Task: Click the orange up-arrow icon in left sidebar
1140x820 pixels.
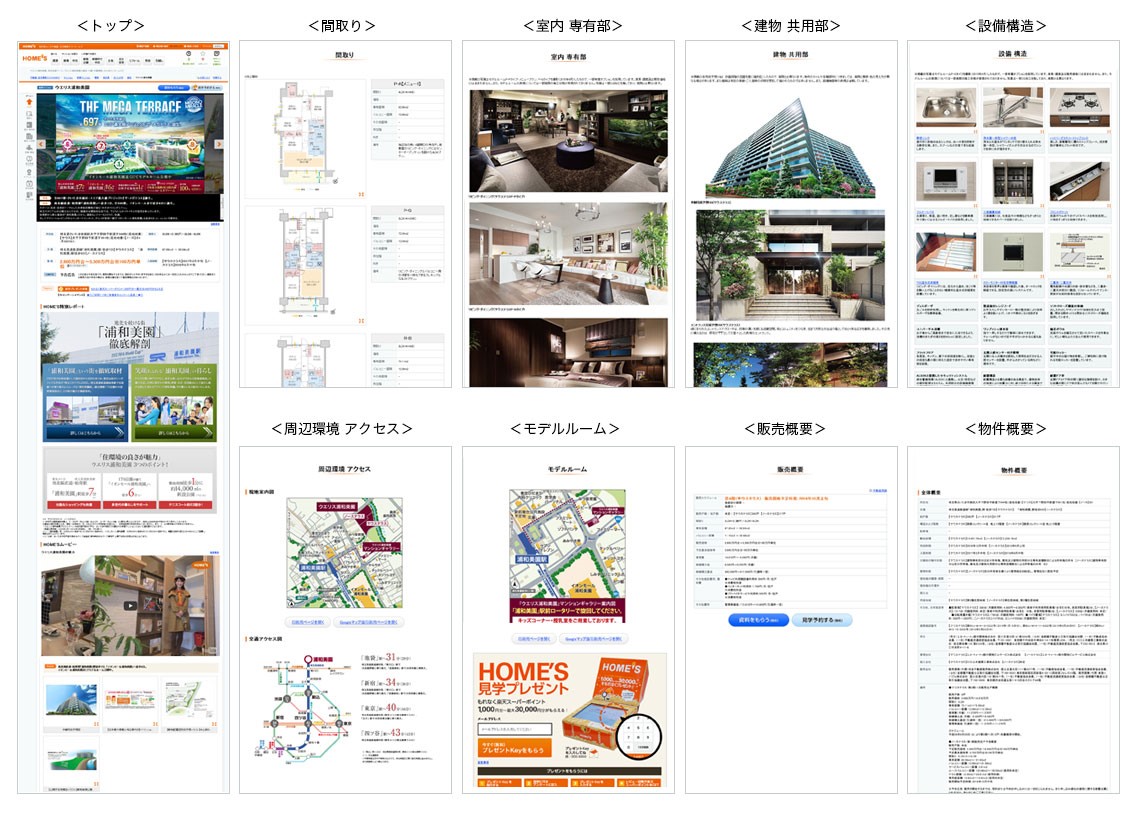Action: [27, 102]
